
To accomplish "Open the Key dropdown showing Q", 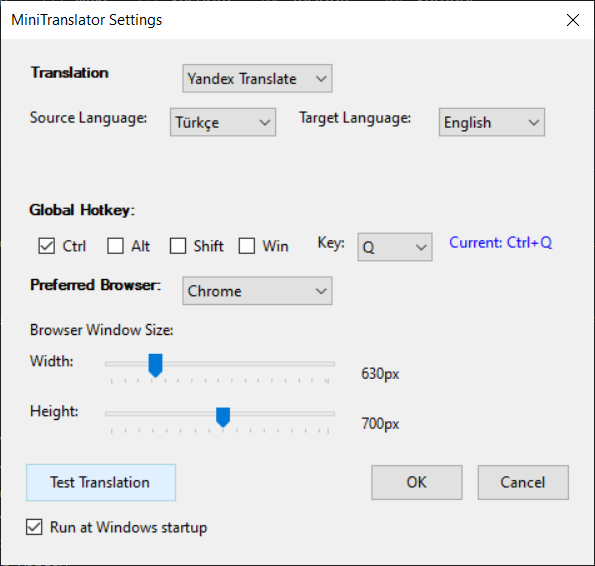I will [395, 247].
